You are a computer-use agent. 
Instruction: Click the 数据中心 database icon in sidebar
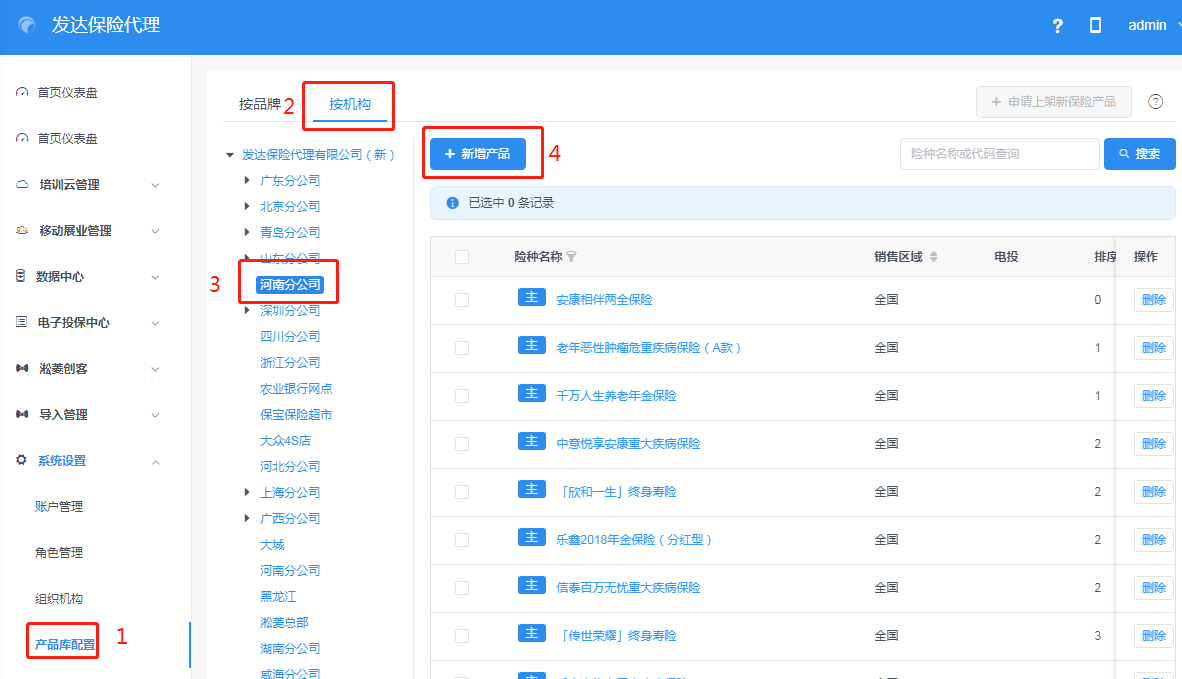coord(21,277)
